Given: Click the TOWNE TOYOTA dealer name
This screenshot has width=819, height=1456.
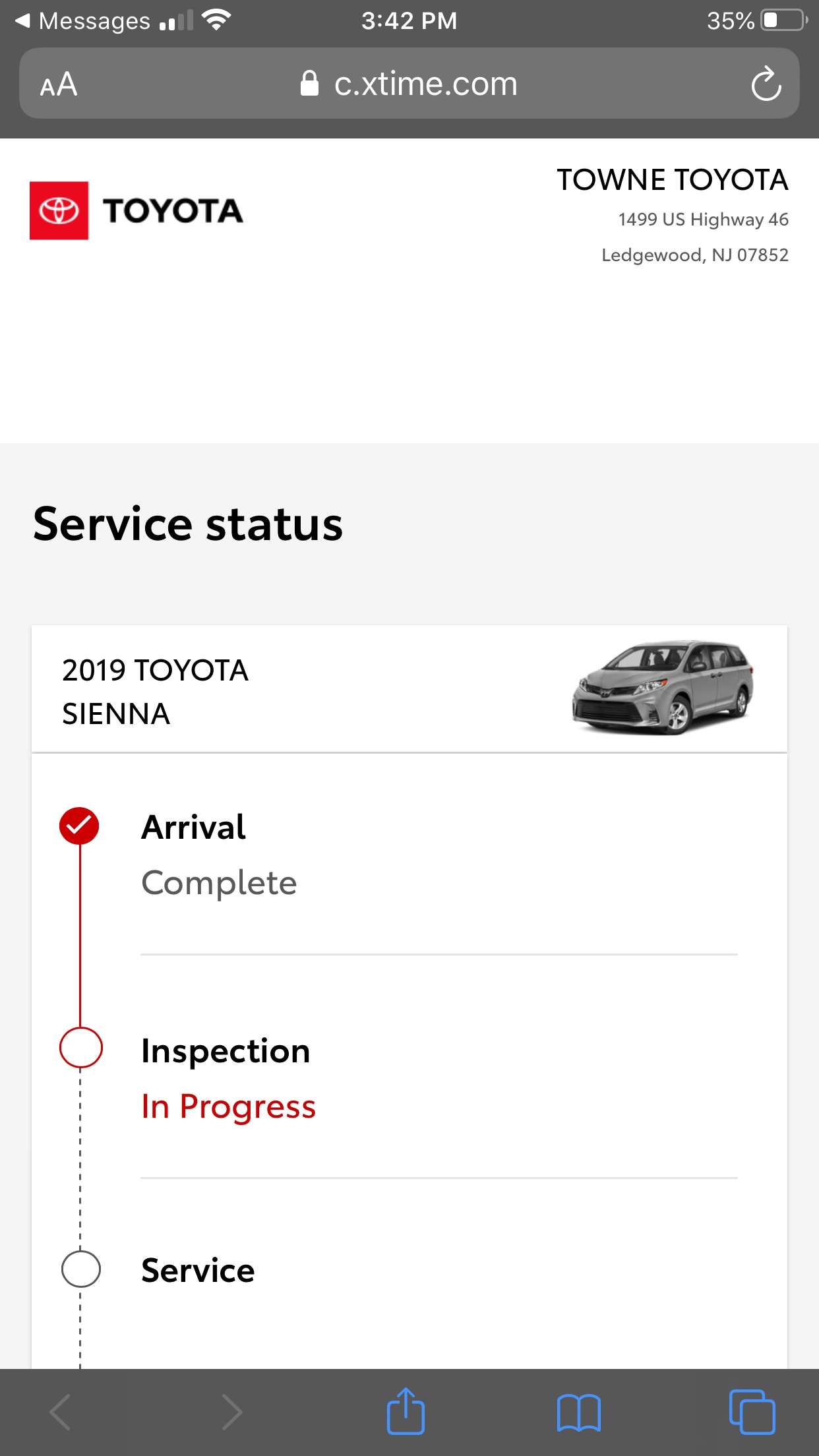Looking at the screenshot, I should click(x=673, y=180).
